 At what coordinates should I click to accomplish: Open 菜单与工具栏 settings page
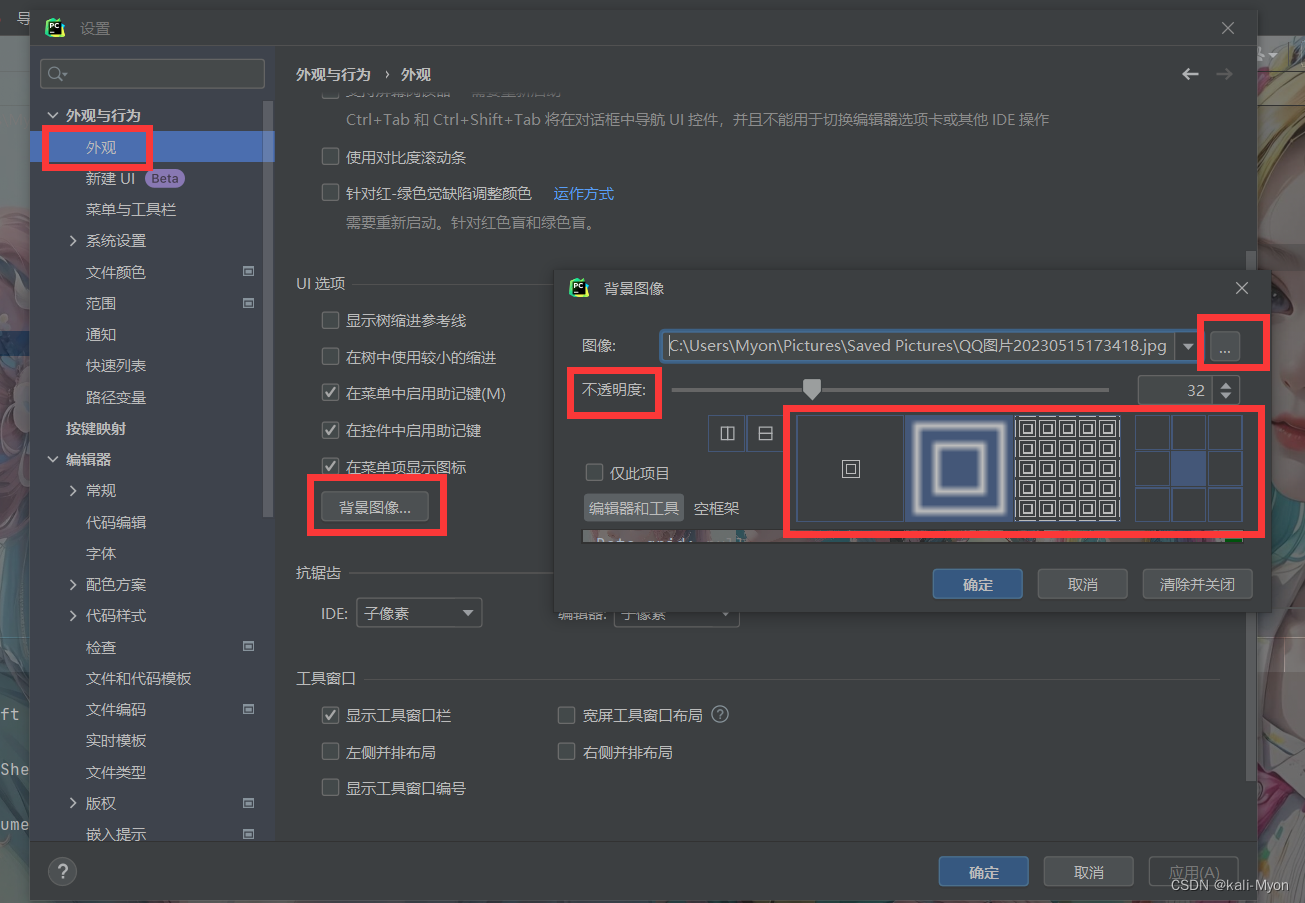[x=131, y=210]
